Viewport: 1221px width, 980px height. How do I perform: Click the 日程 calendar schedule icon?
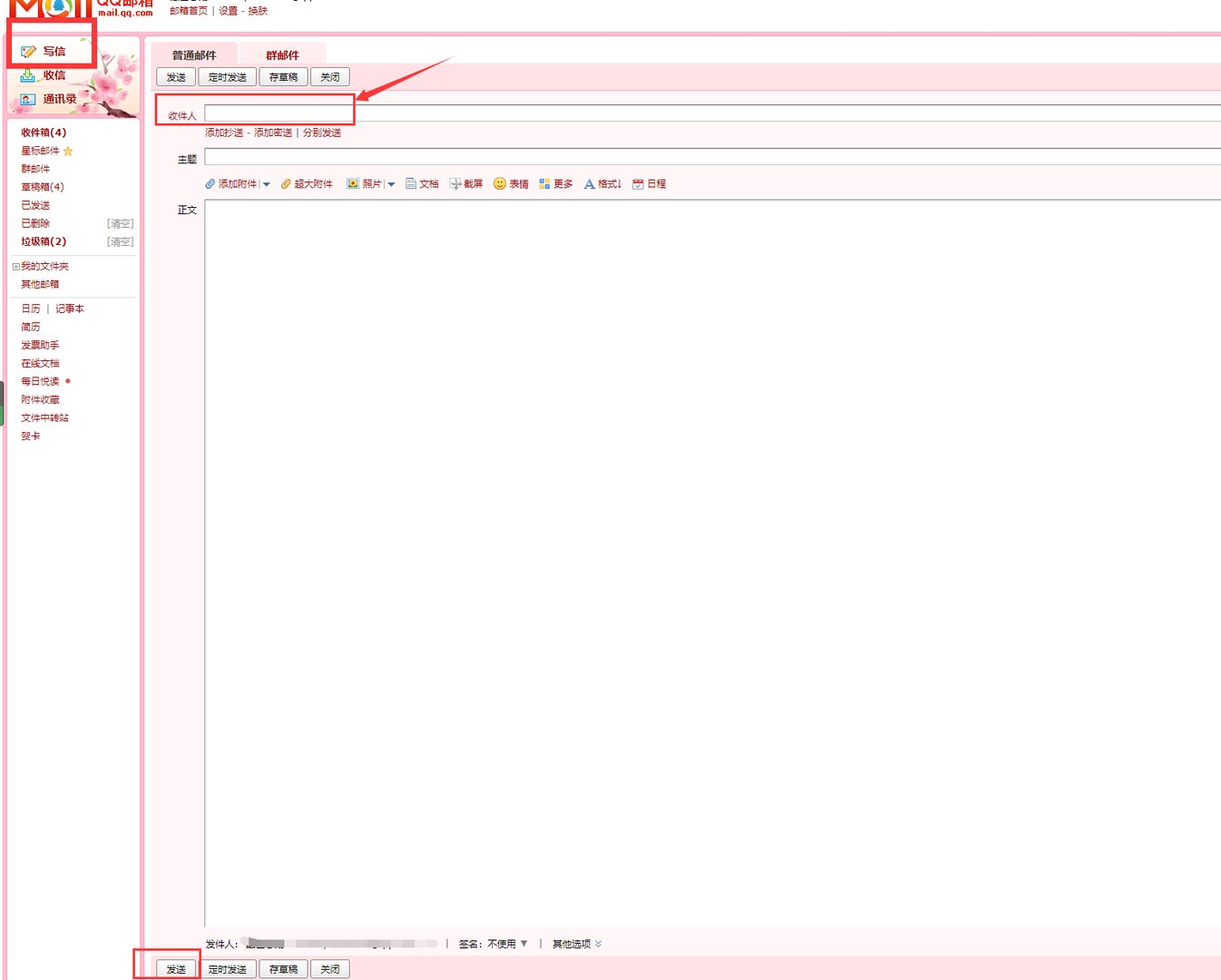tap(639, 184)
